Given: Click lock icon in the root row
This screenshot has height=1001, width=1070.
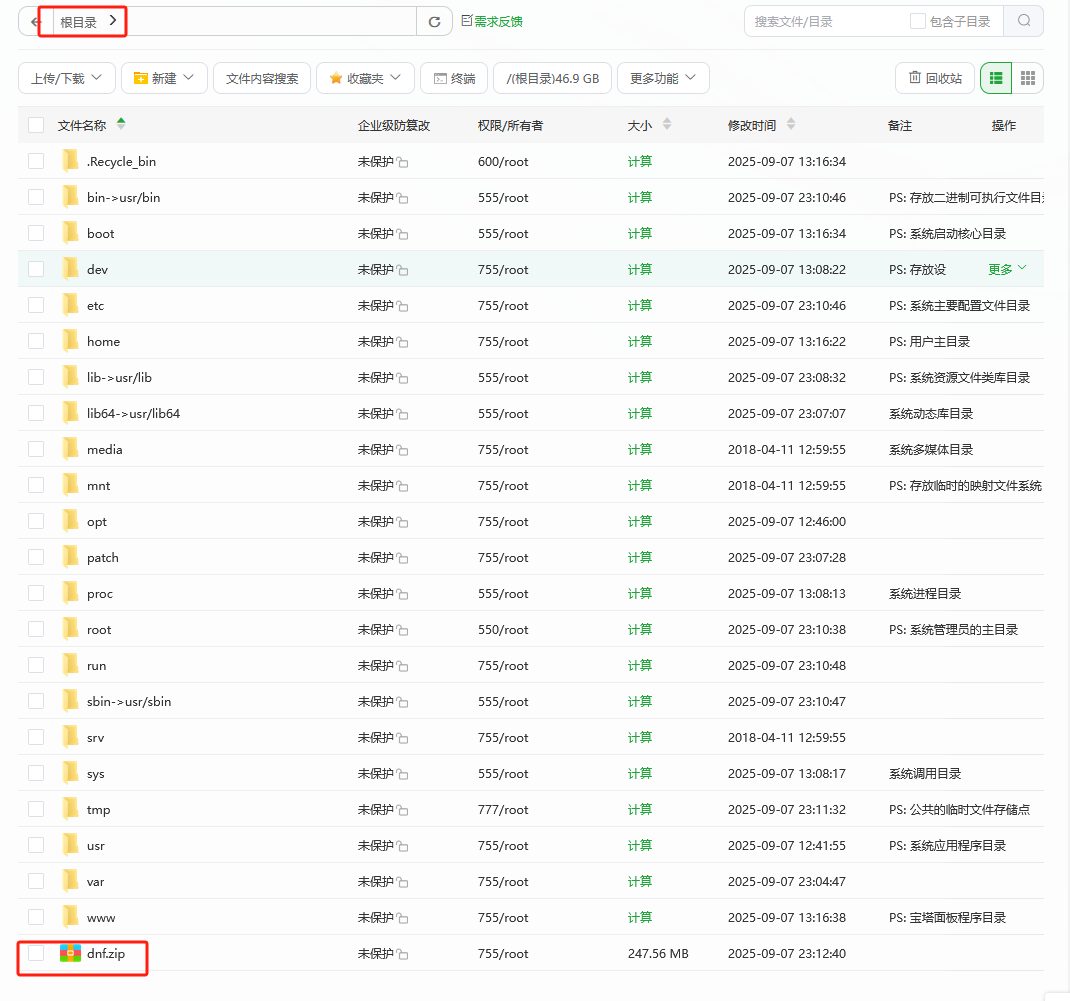Looking at the screenshot, I should point(403,630).
